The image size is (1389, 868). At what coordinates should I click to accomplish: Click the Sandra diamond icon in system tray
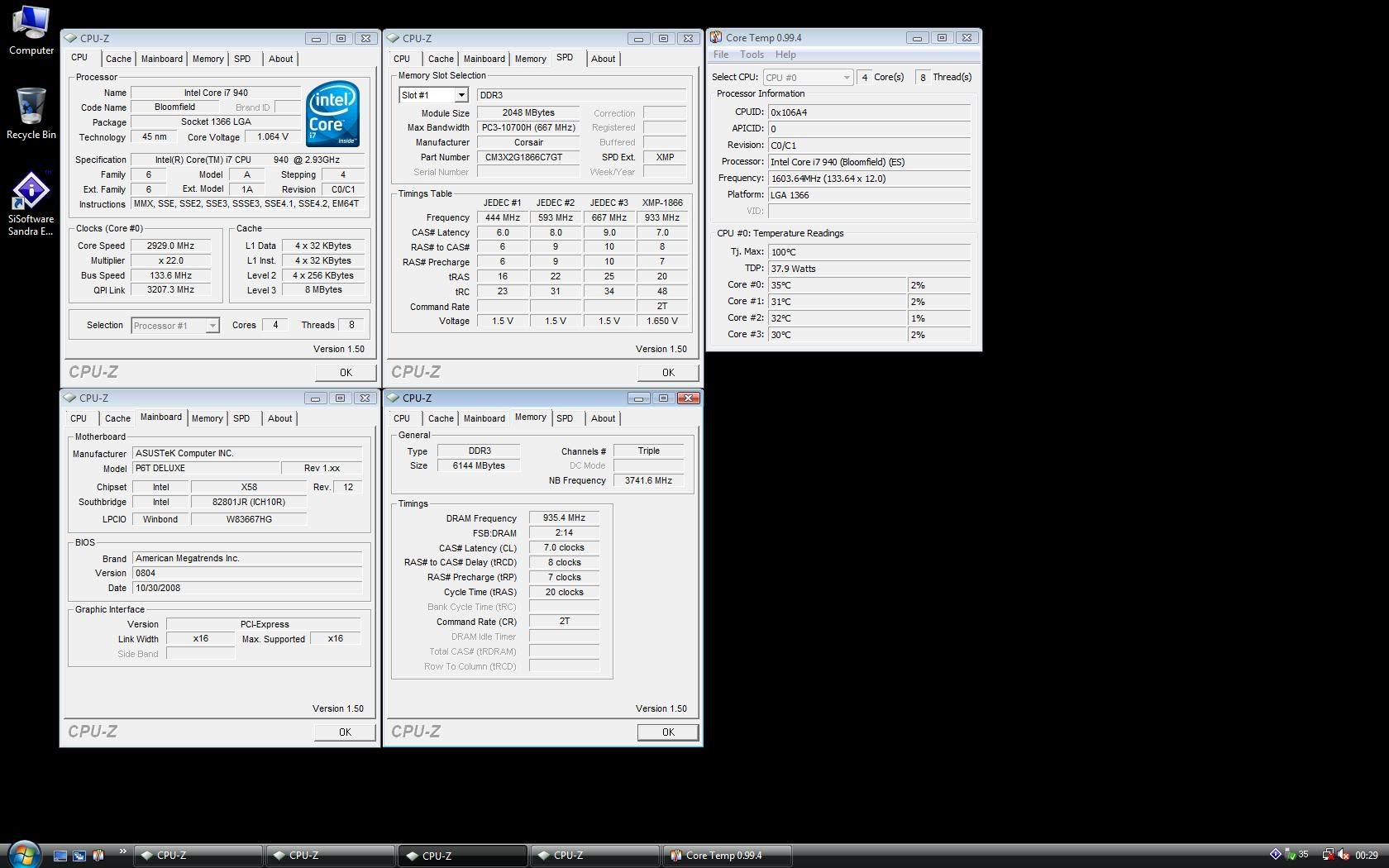coord(1275,855)
